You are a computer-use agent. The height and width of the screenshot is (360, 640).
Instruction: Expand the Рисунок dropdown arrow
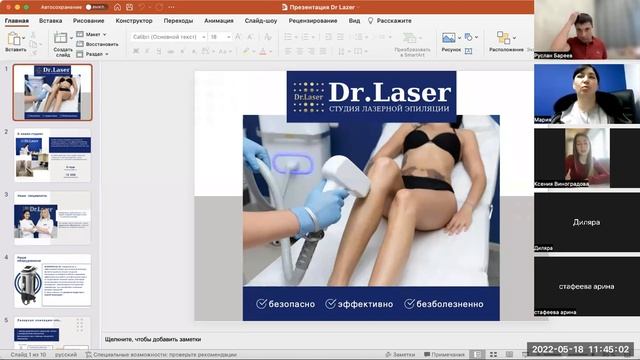[x=459, y=38]
